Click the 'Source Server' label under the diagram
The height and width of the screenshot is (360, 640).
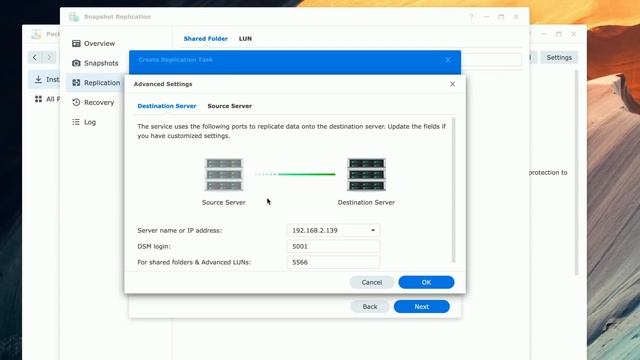click(x=224, y=202)
